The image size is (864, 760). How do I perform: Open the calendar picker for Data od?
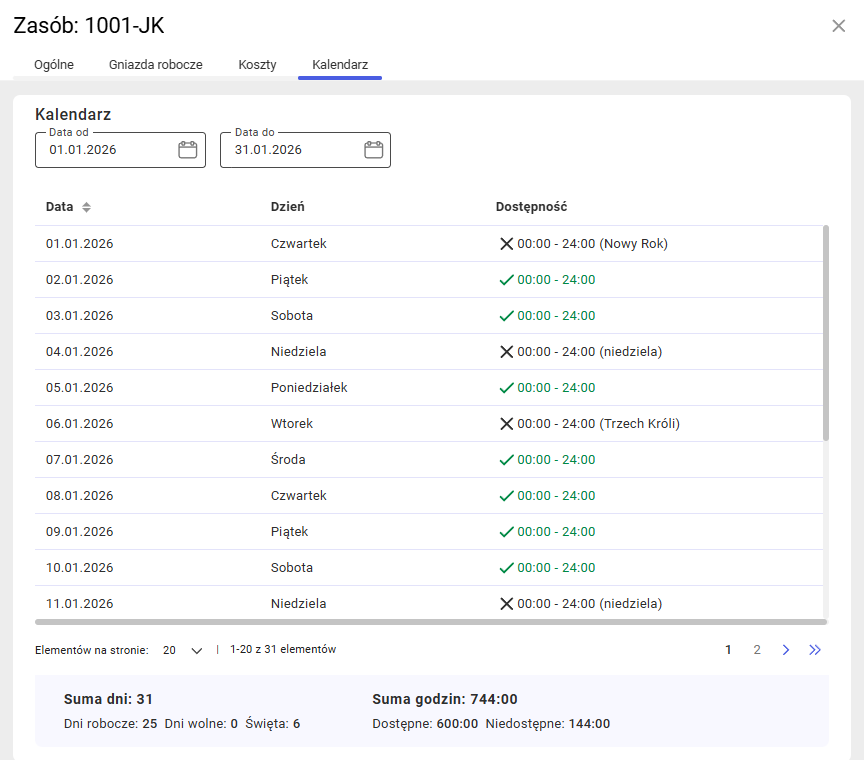click(x=187, y=150)
